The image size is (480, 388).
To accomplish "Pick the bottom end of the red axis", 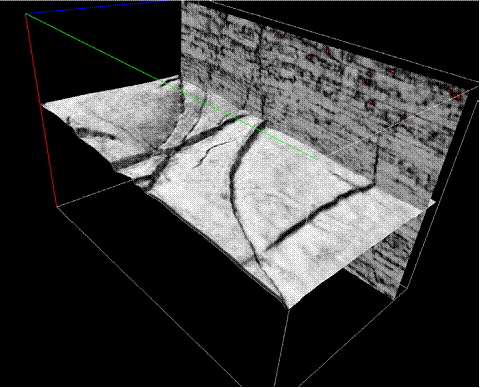I will [57, 207].
